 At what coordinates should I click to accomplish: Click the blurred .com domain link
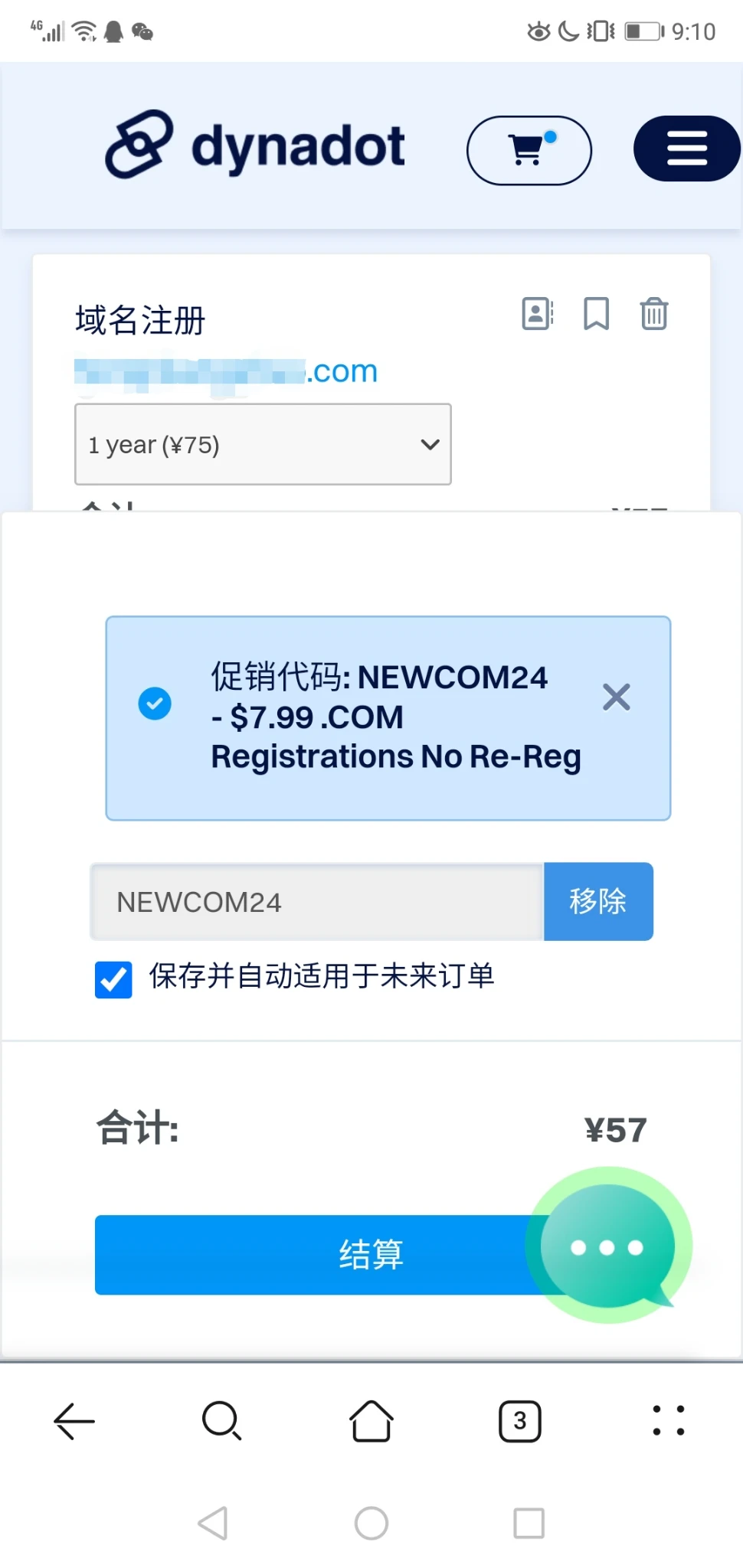[x=226, y=372]
